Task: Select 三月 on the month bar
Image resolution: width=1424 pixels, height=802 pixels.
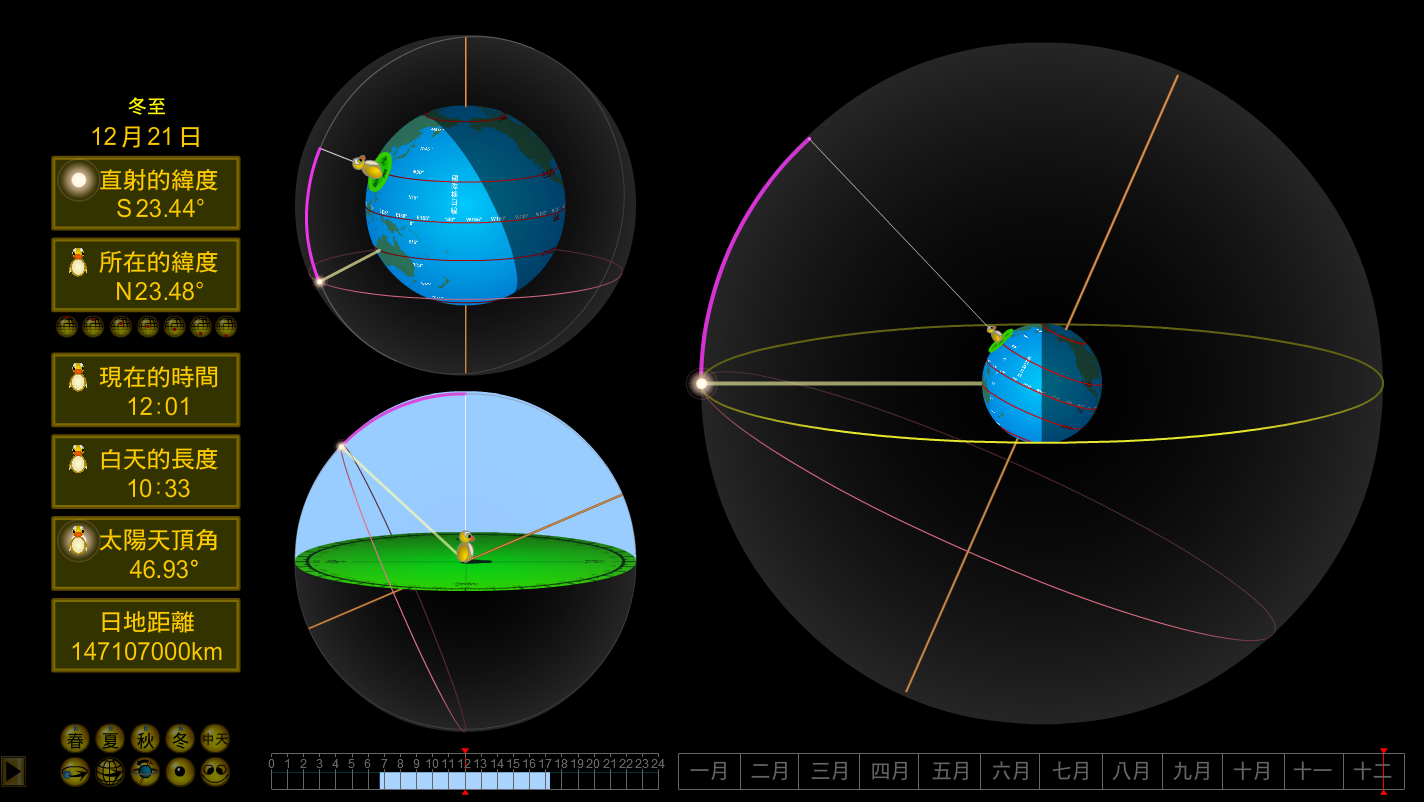Action: (x=830, y=772)
